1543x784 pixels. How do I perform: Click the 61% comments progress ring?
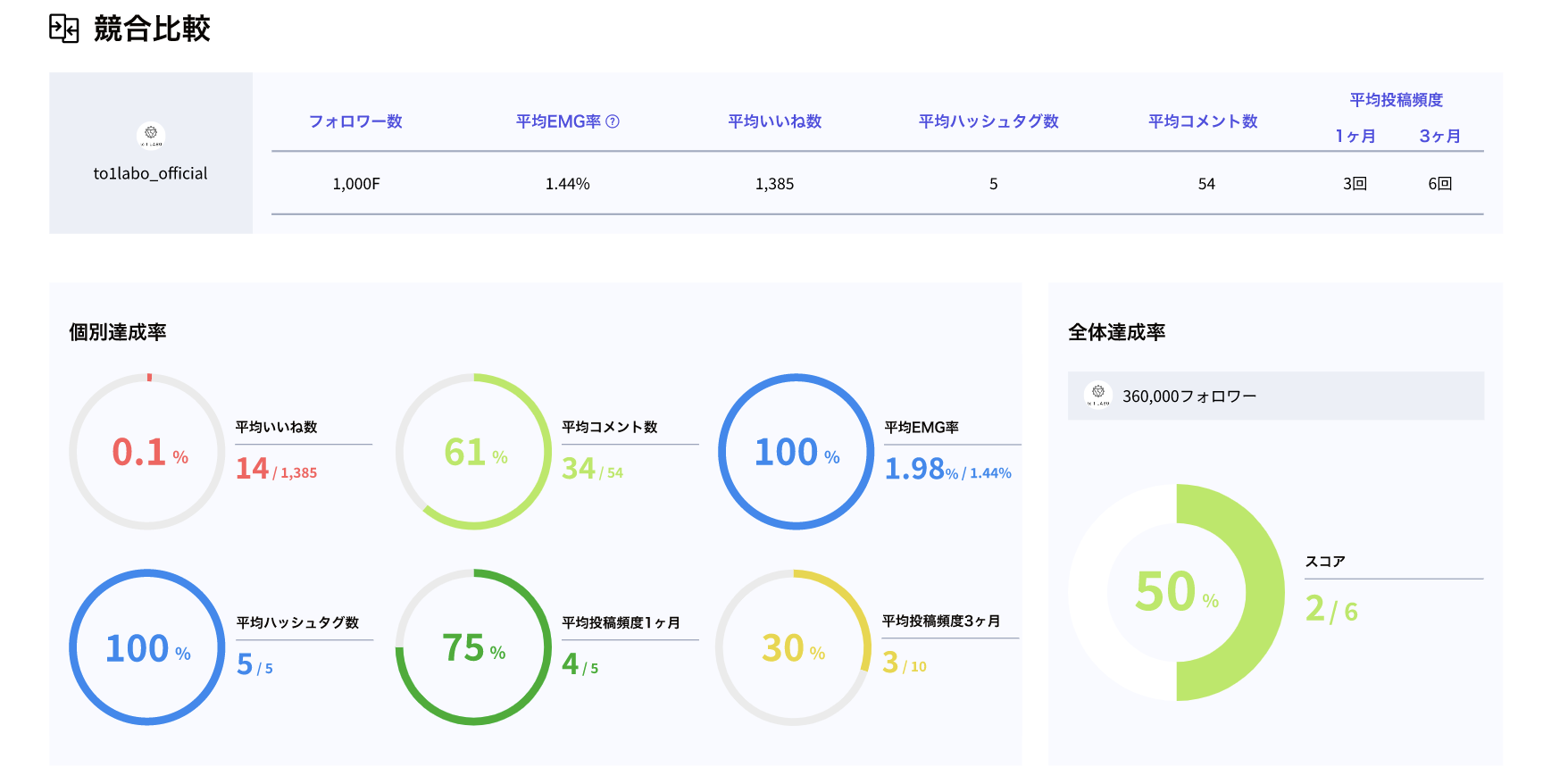point(474,452)
